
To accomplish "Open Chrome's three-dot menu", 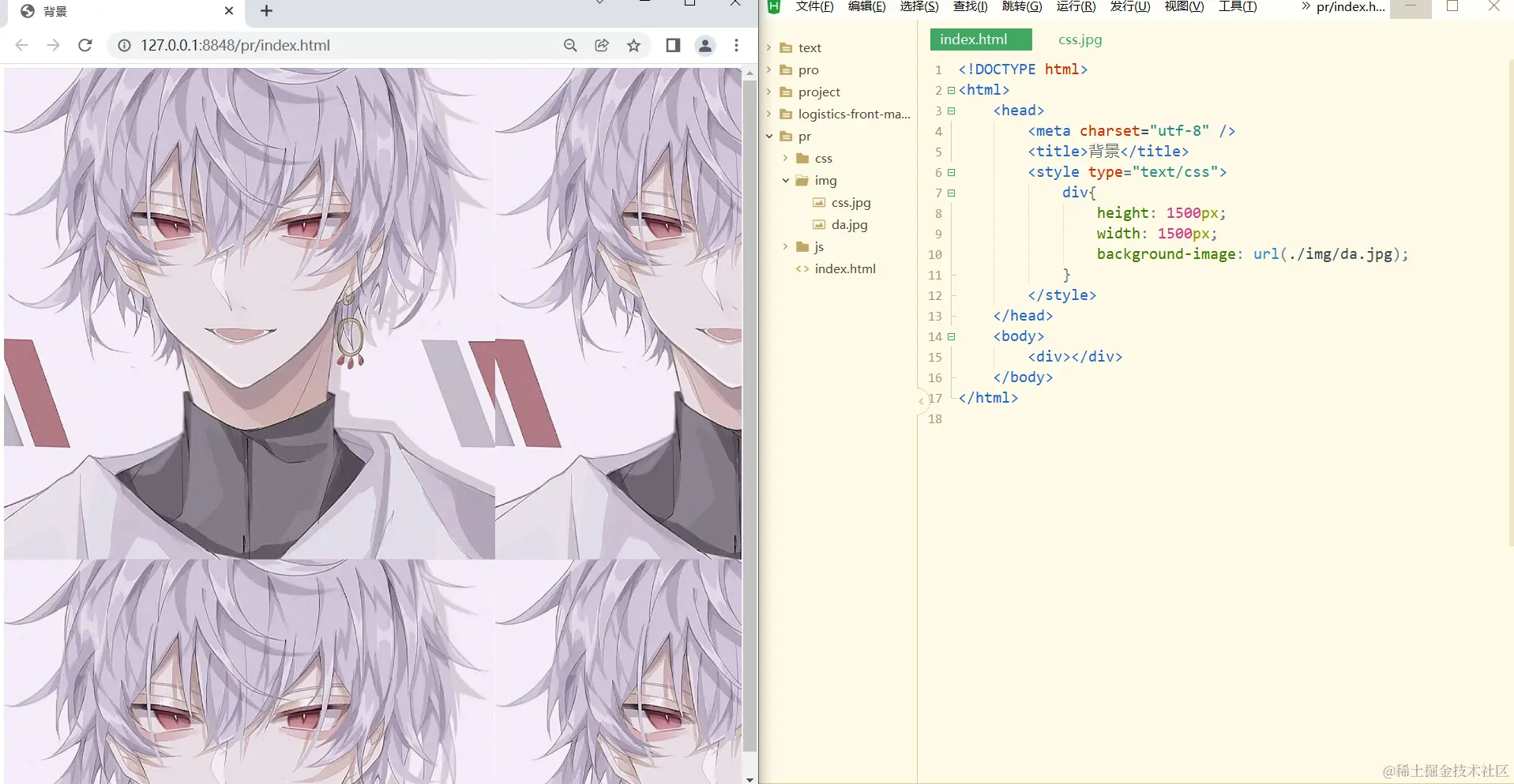I will (737, 45).
